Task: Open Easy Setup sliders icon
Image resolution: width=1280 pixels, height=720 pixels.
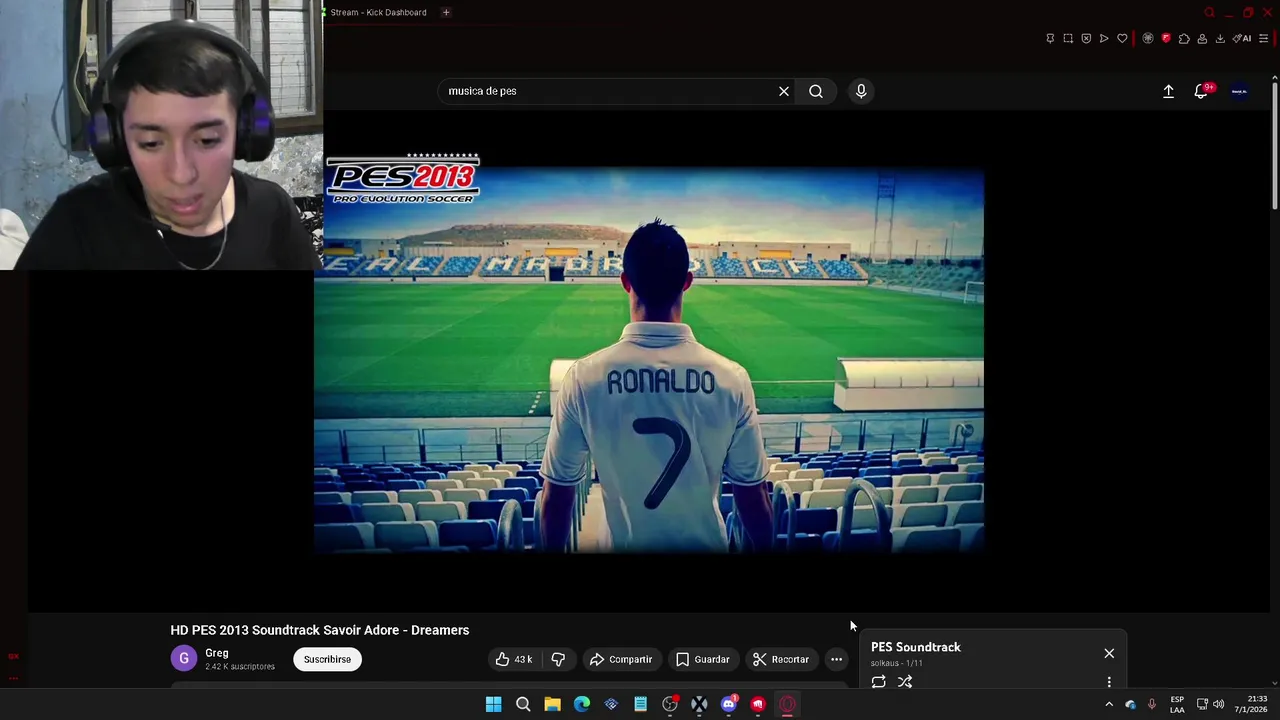Action: click(x=1264, y=38)
